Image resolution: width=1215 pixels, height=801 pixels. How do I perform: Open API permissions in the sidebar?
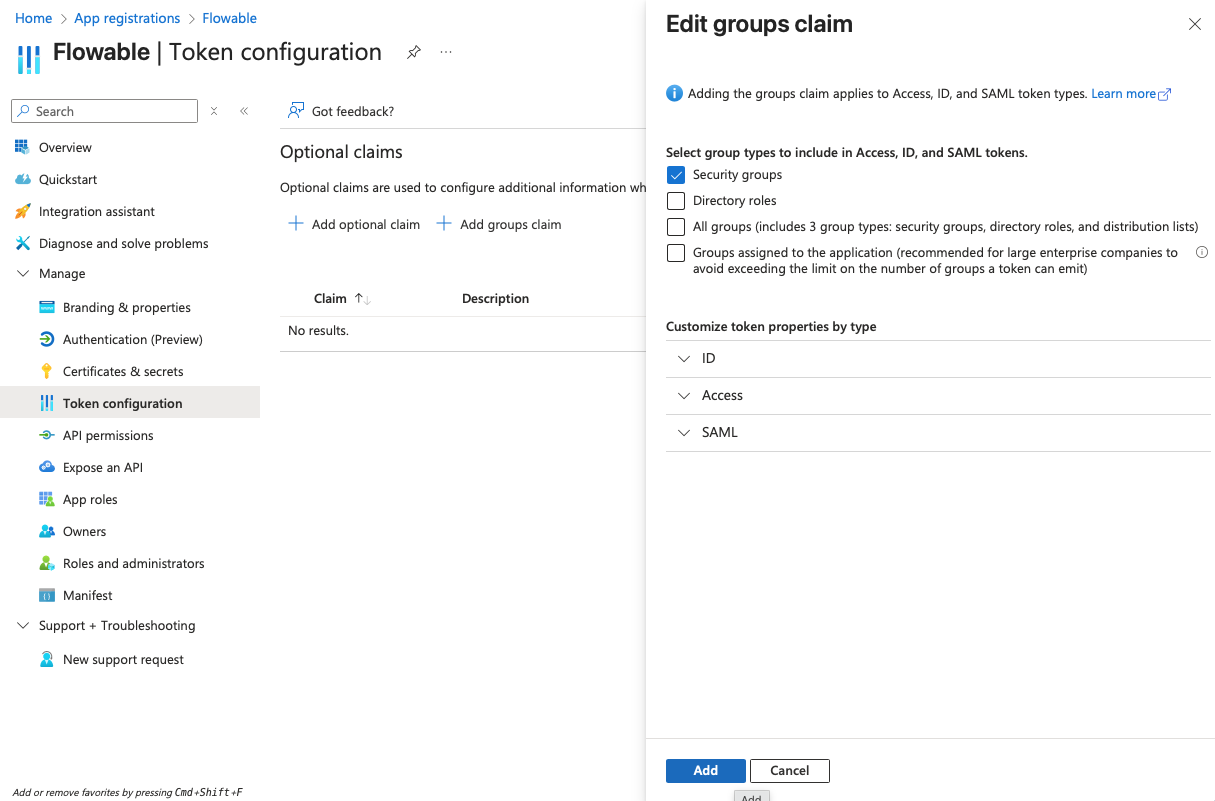pos(108,435)
